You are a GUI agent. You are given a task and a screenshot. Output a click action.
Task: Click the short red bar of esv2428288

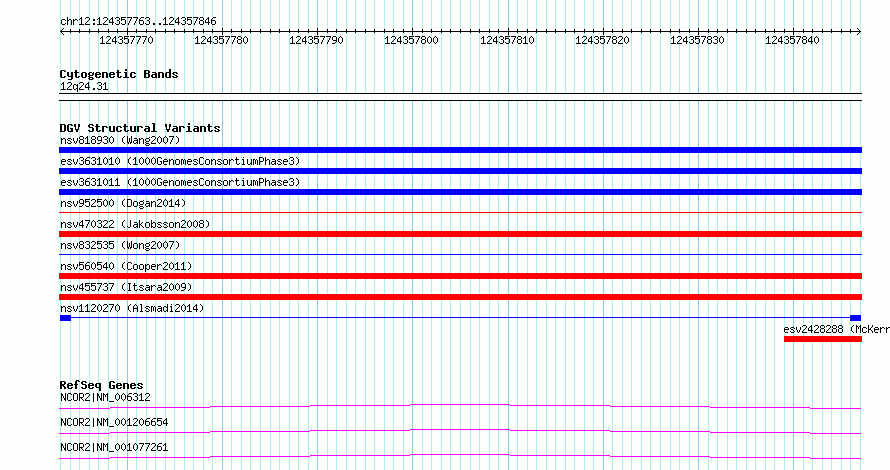point(823,339)
